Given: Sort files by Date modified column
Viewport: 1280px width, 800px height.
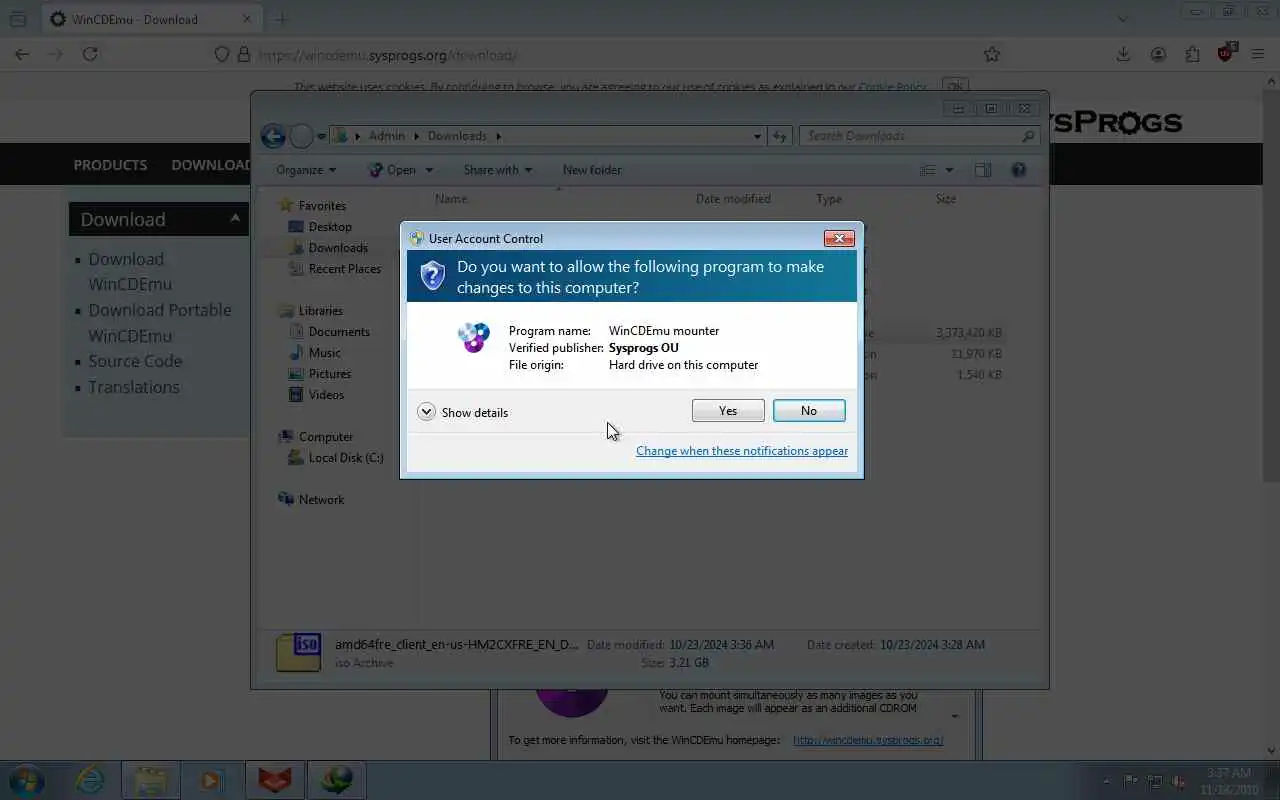Looking at the screenshot, I should click(733, 199).
